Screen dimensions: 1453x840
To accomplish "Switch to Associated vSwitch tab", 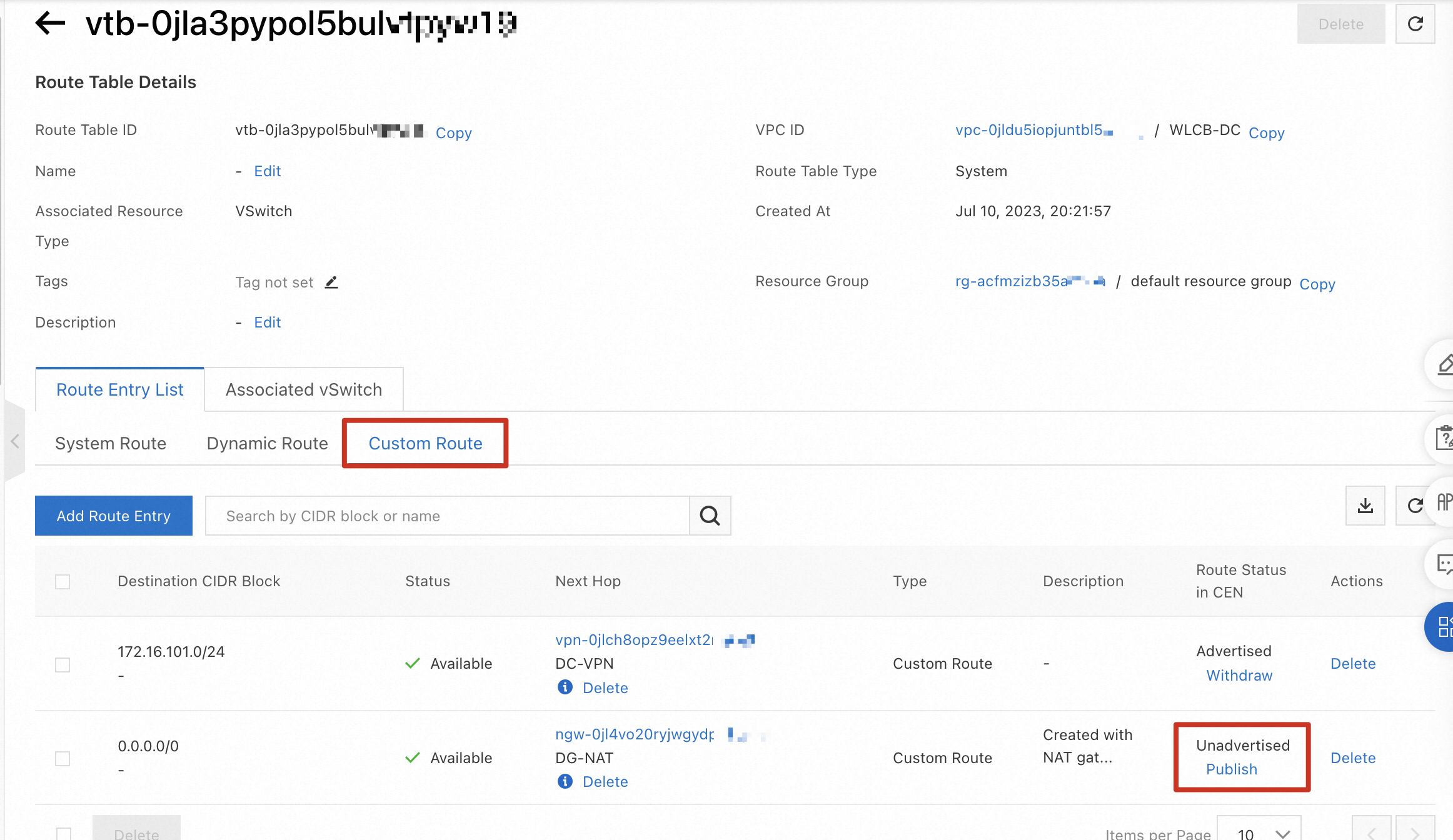I will (x=304, y=389).
